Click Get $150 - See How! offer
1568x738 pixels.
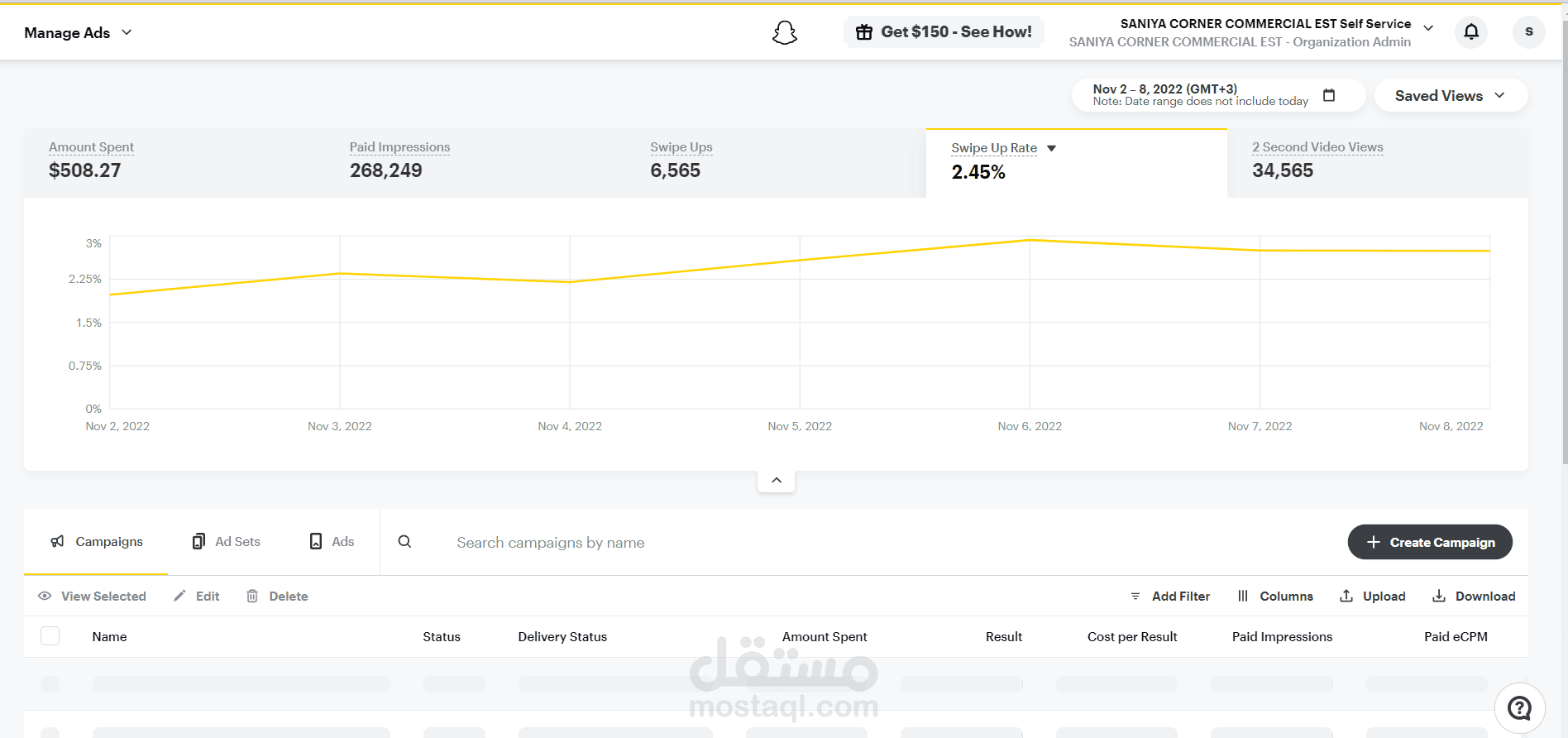point(944,32)
